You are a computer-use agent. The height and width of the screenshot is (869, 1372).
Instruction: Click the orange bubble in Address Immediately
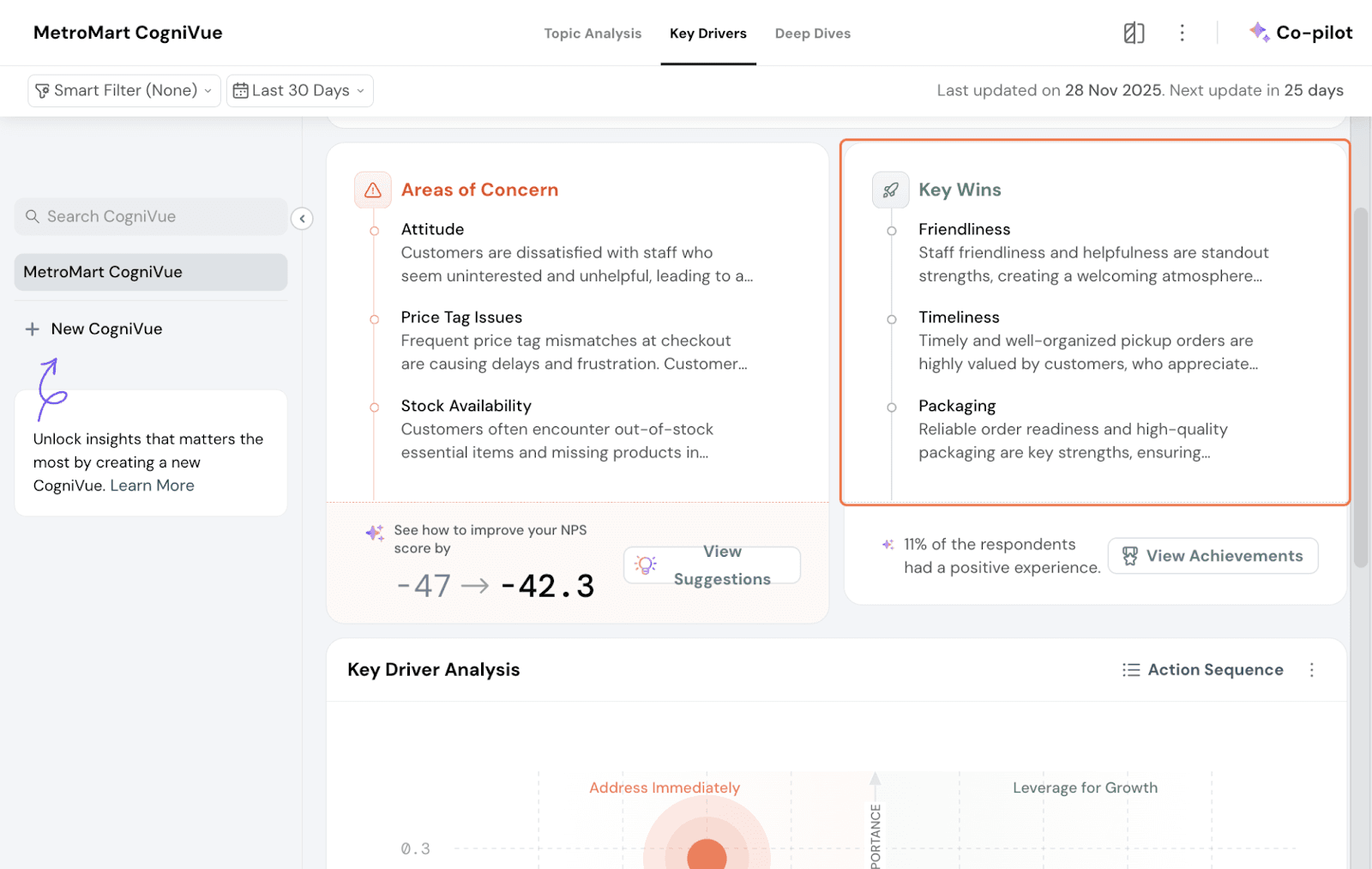[x=707, y=854]
